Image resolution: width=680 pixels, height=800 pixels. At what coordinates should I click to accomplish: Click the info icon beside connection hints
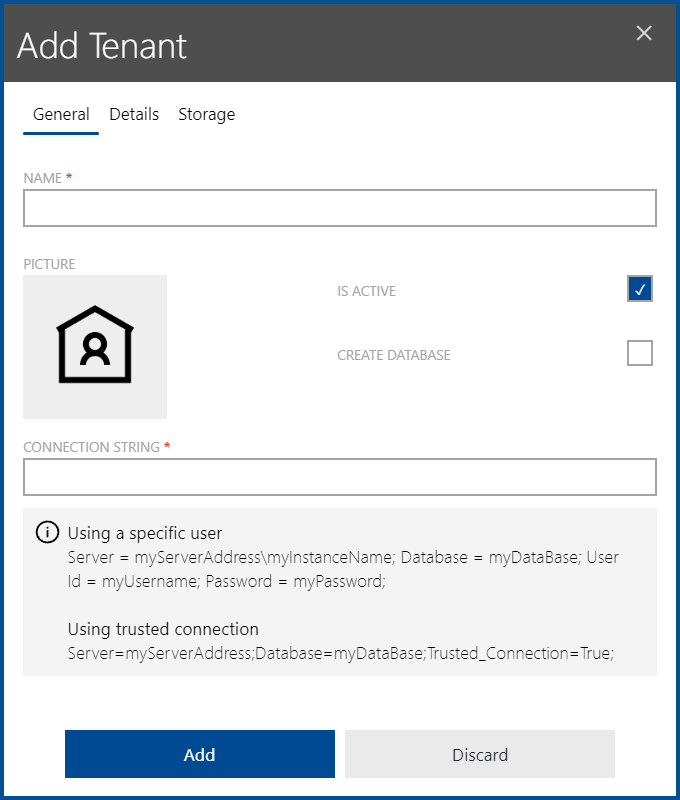click(x=47, y=532)
